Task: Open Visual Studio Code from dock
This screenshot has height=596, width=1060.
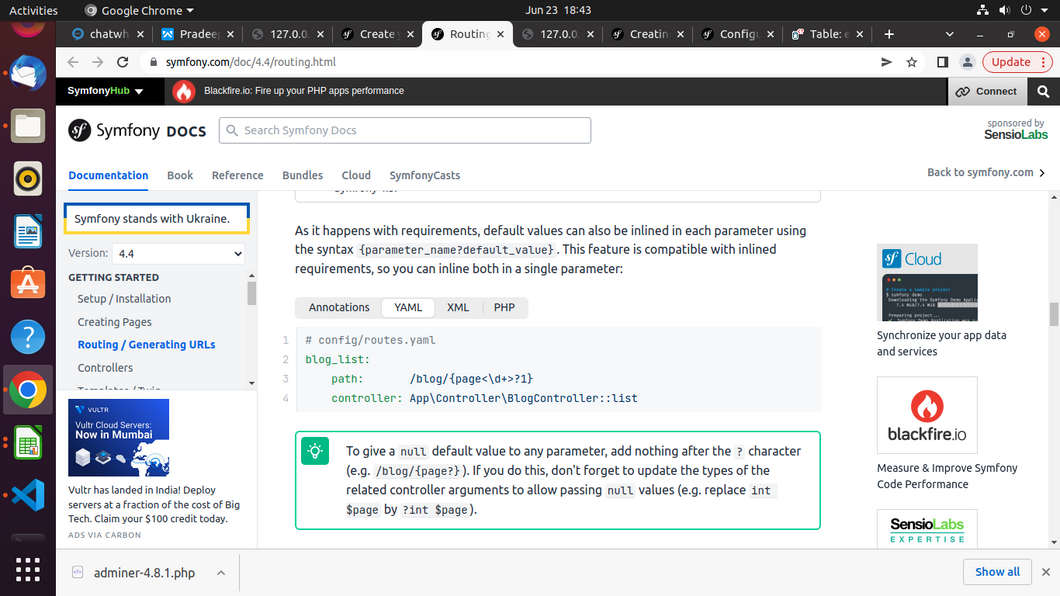Action: (28, 495)
